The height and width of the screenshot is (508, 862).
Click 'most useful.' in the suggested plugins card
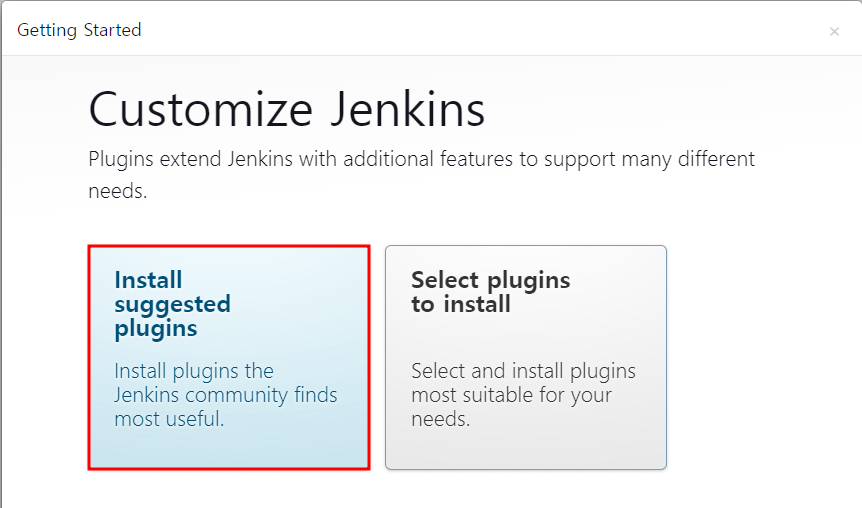169,419
